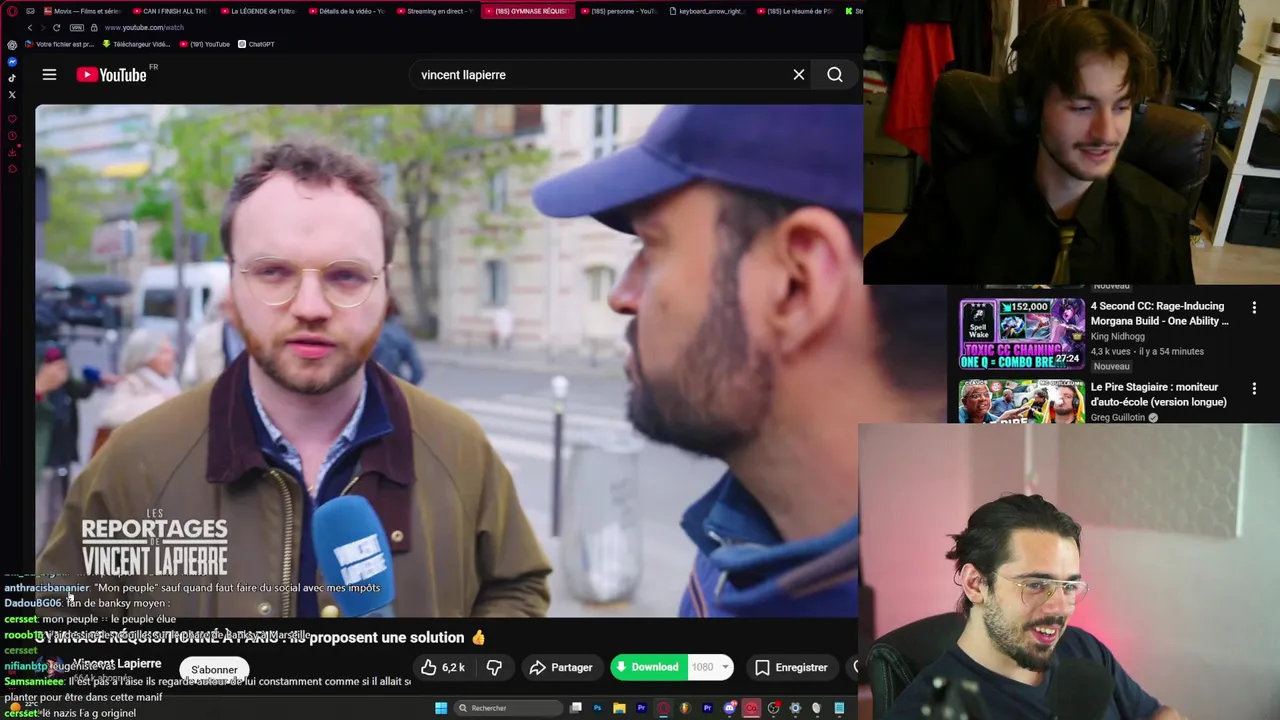
Task: Open the ChatGPT bookmark
Action: (256, 44)
